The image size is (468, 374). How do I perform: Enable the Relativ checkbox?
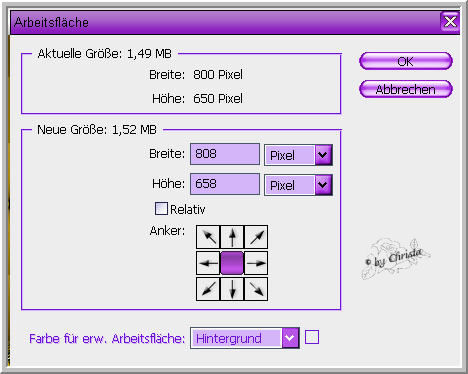[x=161, y=209]
